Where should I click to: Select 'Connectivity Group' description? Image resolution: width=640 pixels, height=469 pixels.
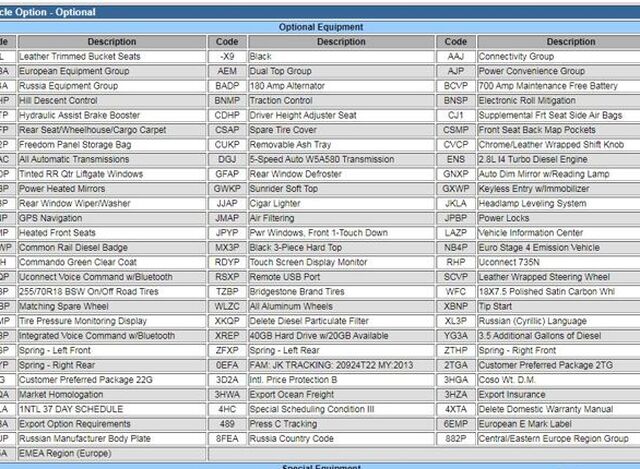pos(559,56)
